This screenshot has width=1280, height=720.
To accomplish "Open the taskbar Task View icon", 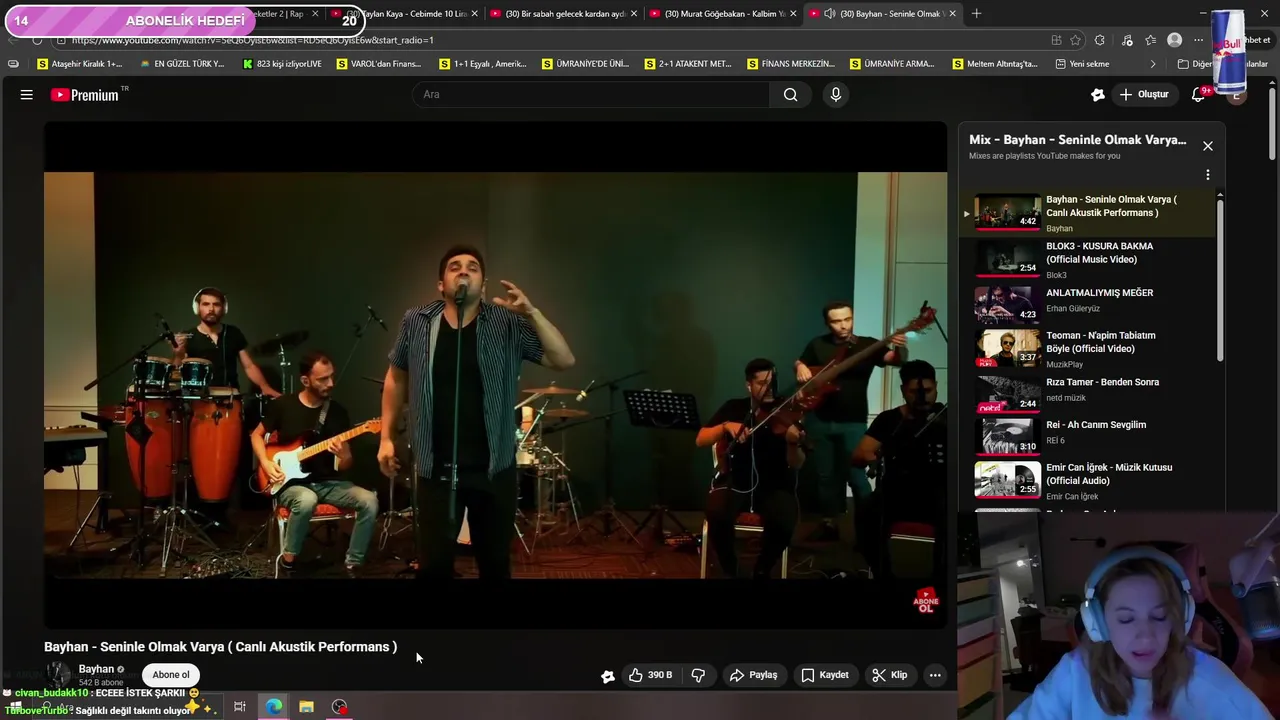I will click(240, 707).
